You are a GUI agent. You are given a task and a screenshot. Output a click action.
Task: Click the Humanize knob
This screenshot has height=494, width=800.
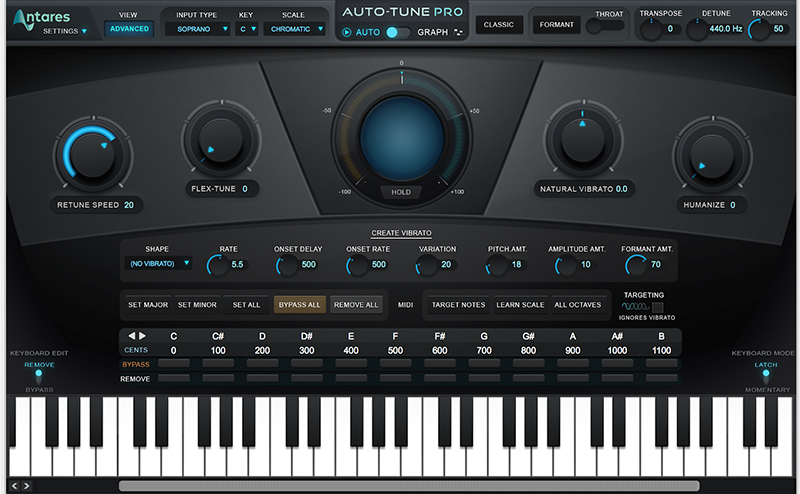[x=712, y=155]
